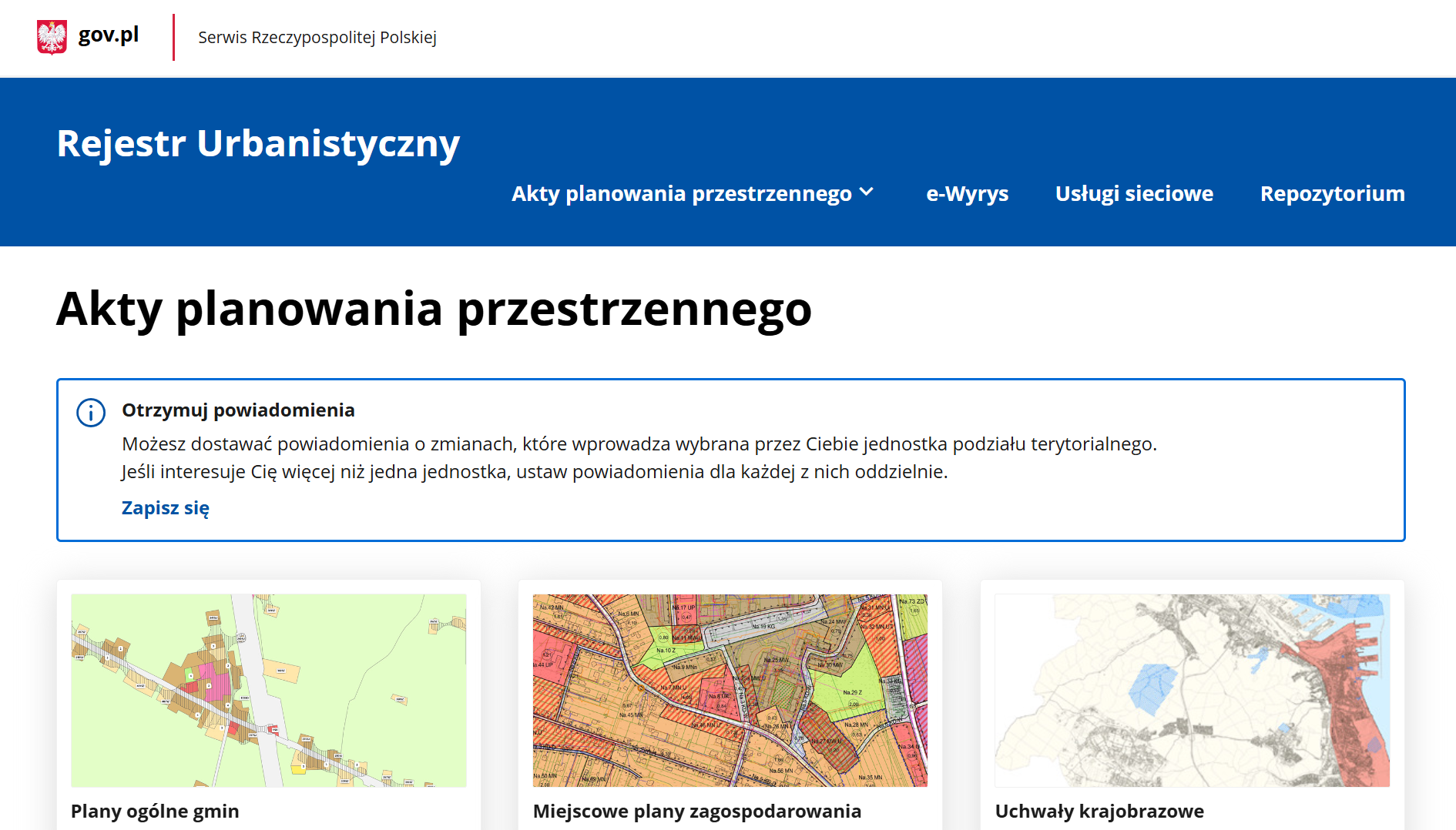The image size is (1456, 830).
Task: Click the Akty planowania przestrzennego page heading
Action: point(434,310)
